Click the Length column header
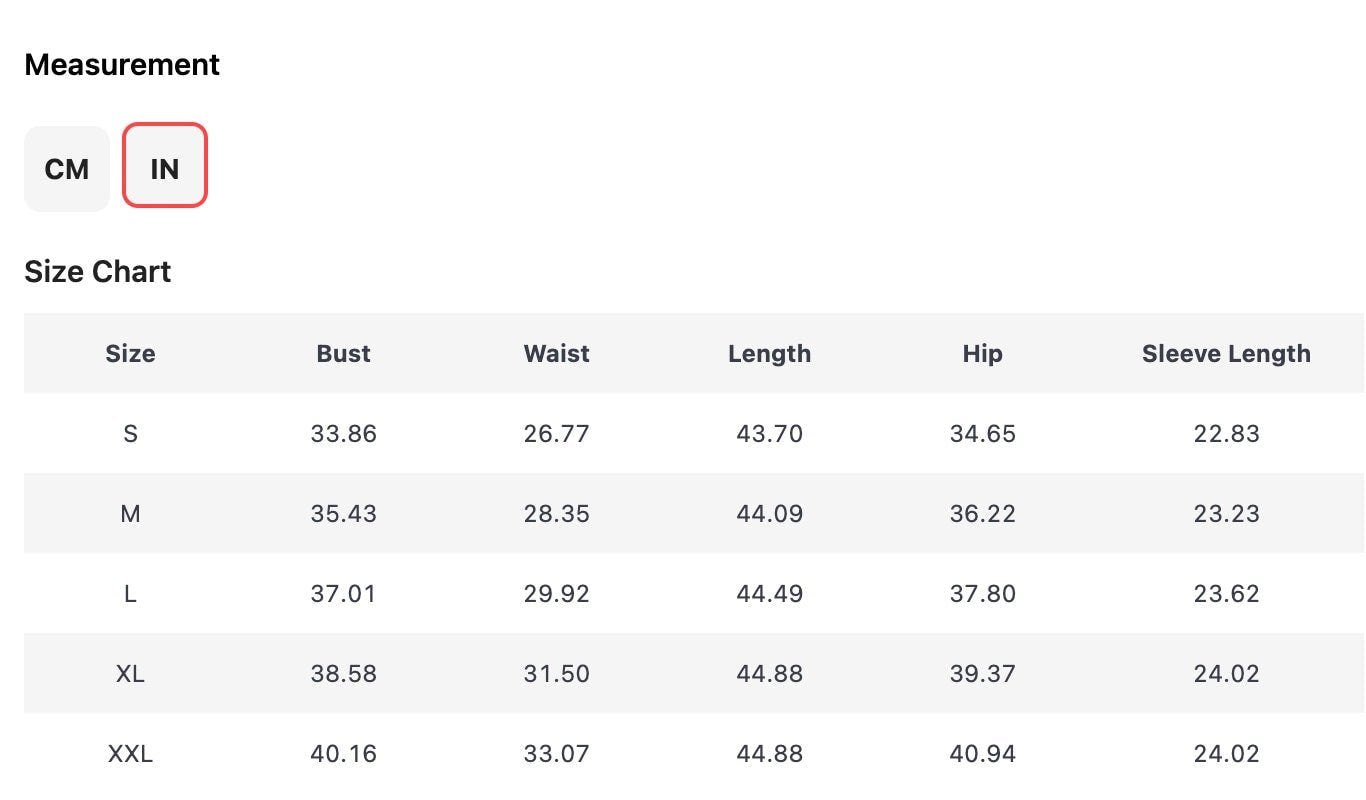 click(769, 353)
